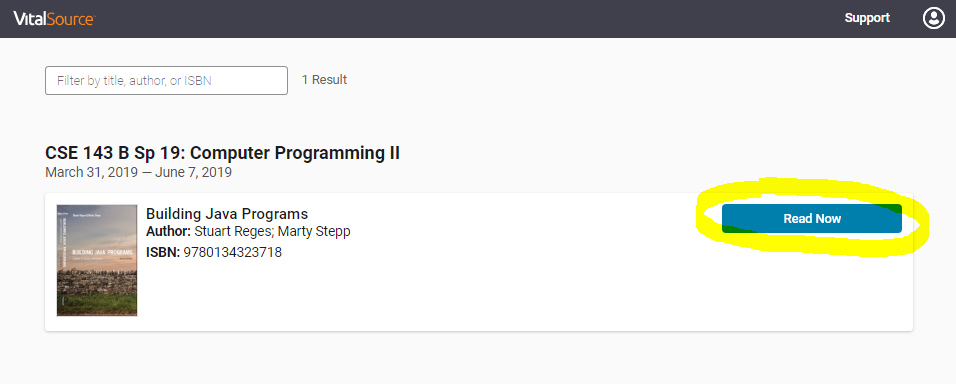Click the Read Now button
Viewport: 956px width, 384px height.
[812, 218]
